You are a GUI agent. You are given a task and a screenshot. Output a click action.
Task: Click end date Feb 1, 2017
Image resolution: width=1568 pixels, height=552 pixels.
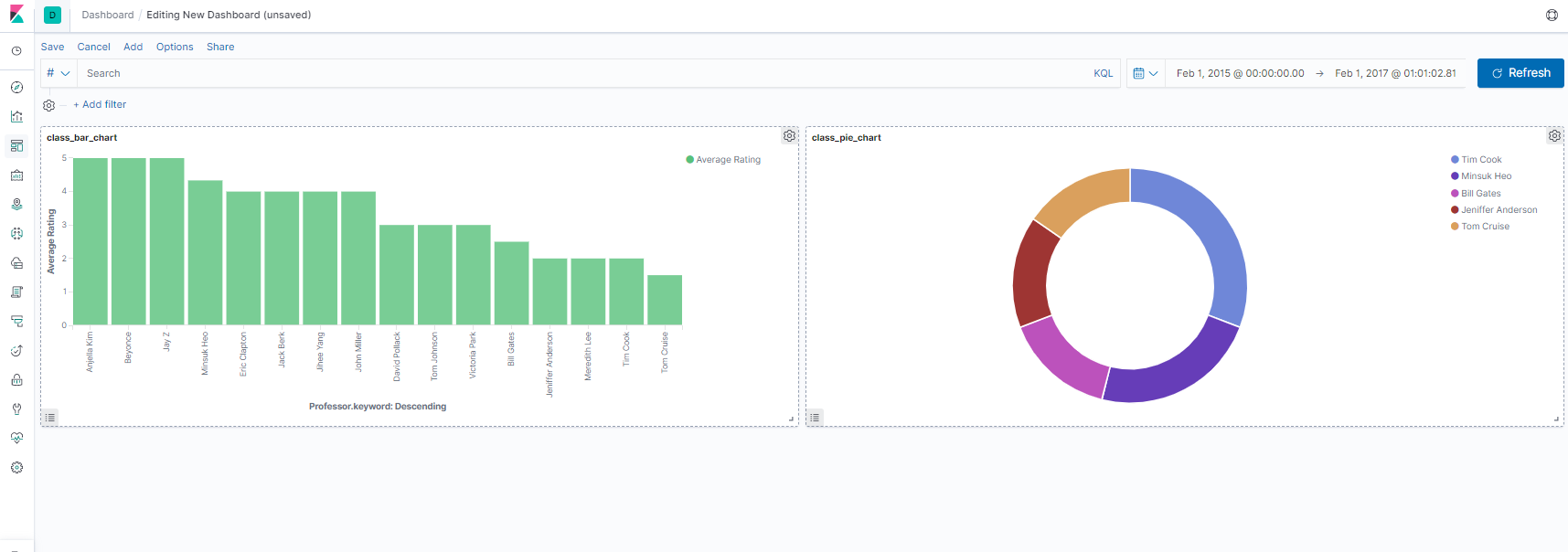(1395, 73)
